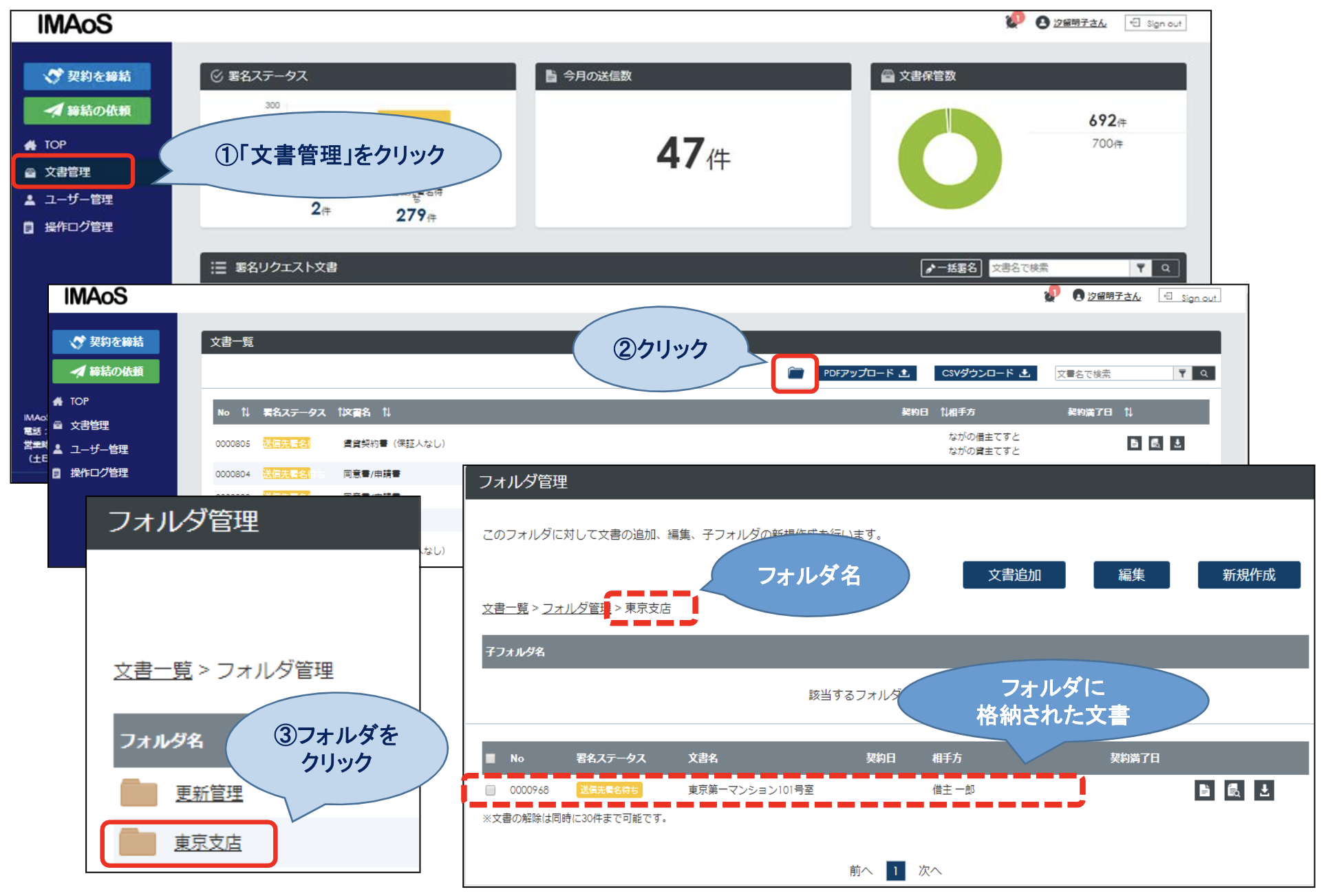Toggle sort arrows on the No column
1328x896 pixels.
click(x=245, y=412)
